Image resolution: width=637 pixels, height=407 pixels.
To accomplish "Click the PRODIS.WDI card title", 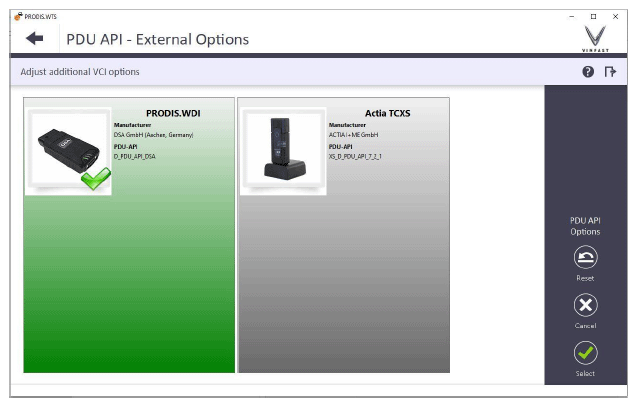I will click(173, 113).
